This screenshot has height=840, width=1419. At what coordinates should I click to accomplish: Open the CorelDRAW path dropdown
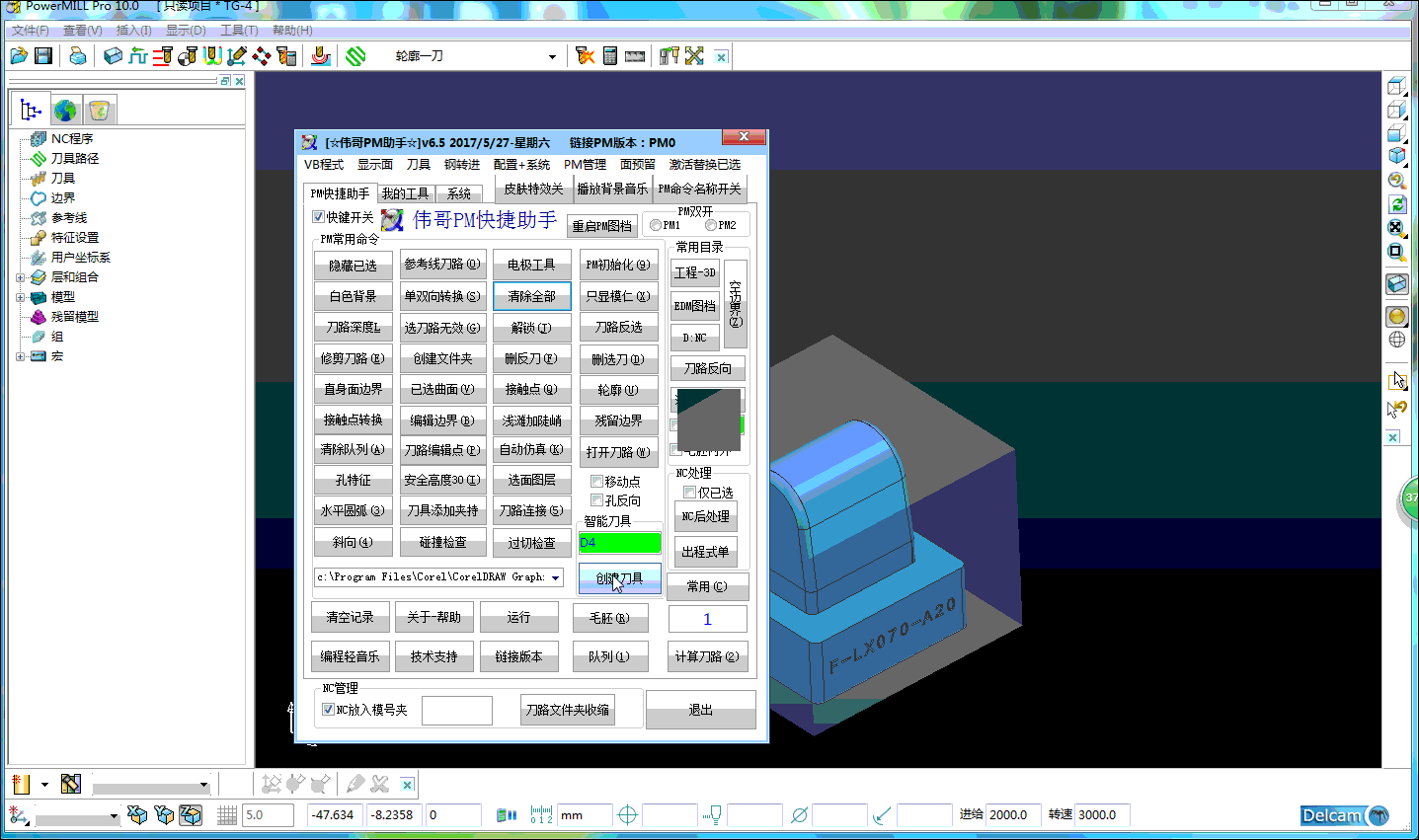pos(555,577)
